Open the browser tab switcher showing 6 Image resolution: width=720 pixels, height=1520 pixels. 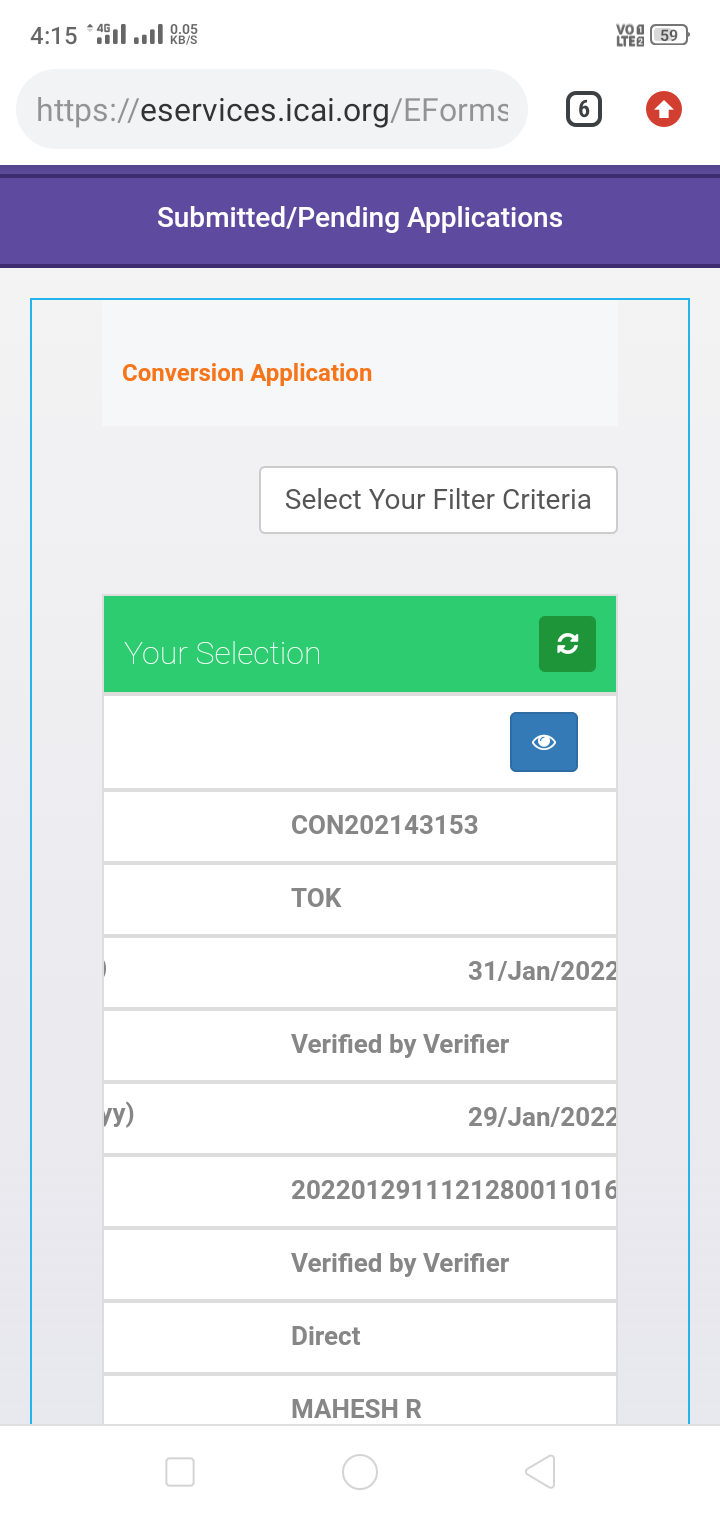[x=584, y=109]
